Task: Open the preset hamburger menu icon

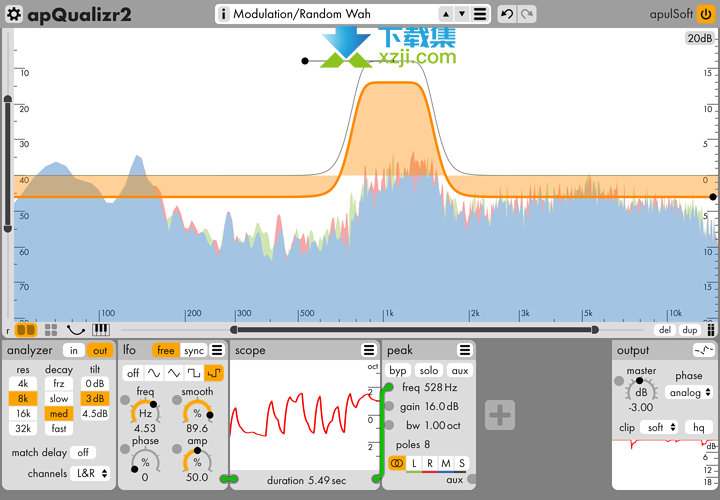Action: [480, 14]
